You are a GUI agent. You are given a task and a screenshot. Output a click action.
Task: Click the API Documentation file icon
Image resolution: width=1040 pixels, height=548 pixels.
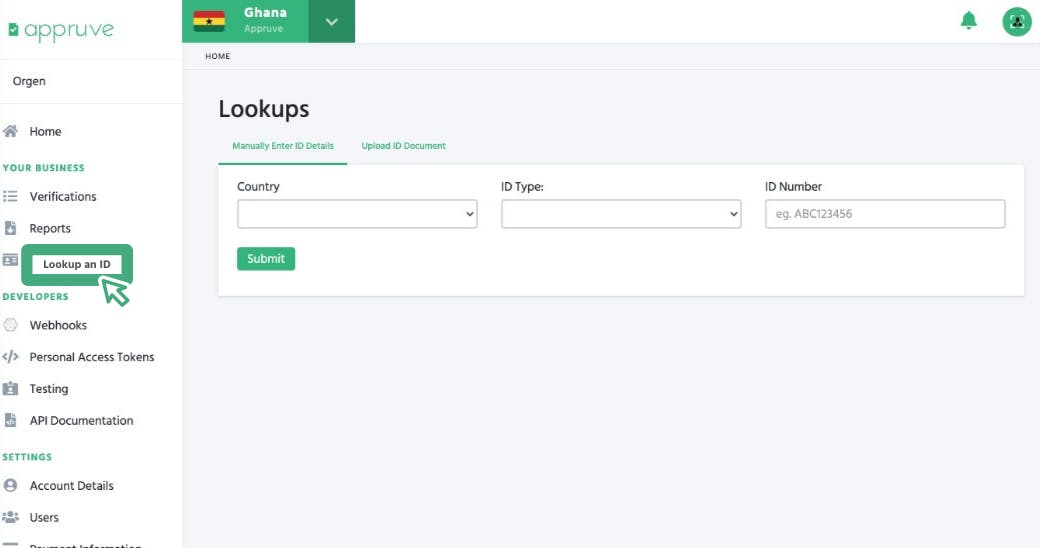click(x=10, y=421)
